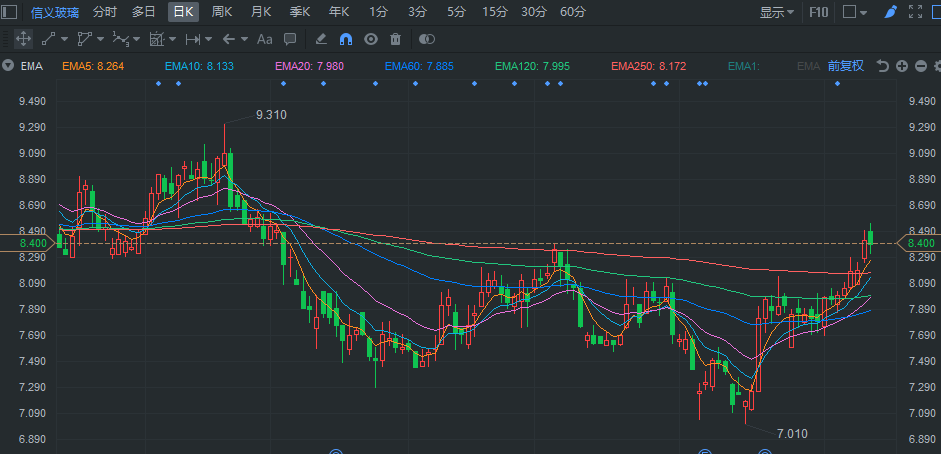Delete drawings with the trash icon
The width and height of the screenshot is (941, 454).
tap(395, 39)
